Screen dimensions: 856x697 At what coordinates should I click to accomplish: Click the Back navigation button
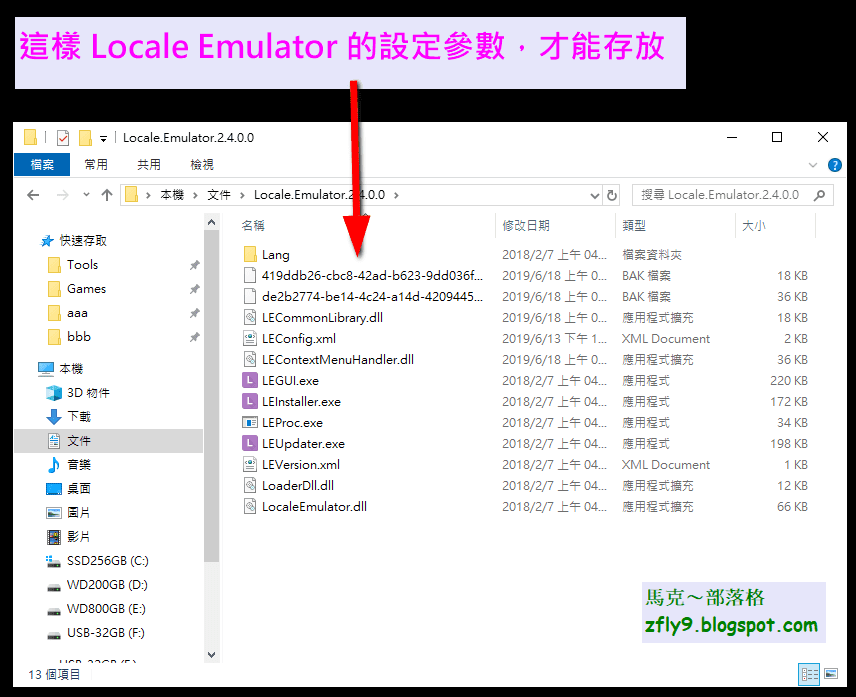point(32,194)
